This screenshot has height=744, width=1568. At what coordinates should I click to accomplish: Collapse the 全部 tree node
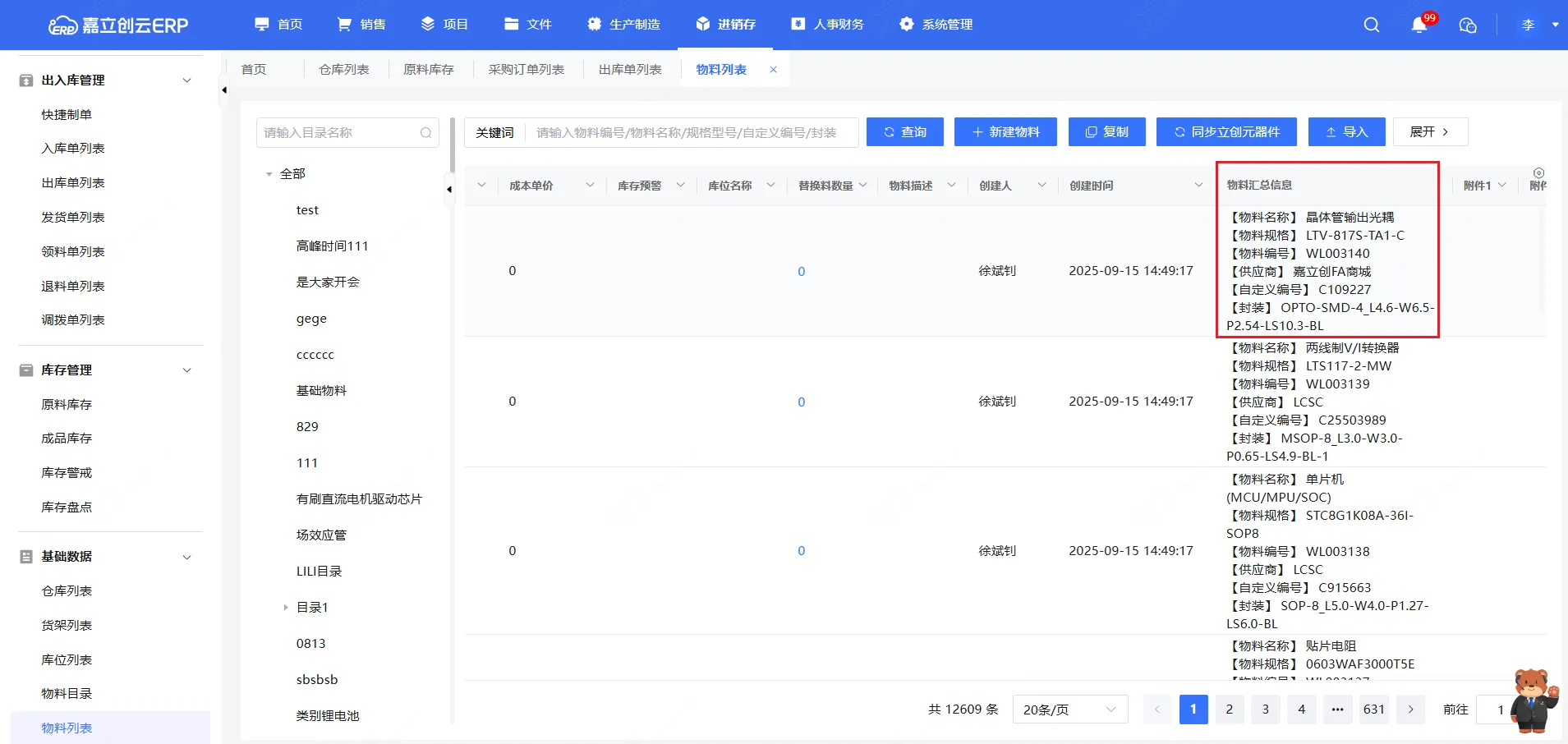[269, 174]
